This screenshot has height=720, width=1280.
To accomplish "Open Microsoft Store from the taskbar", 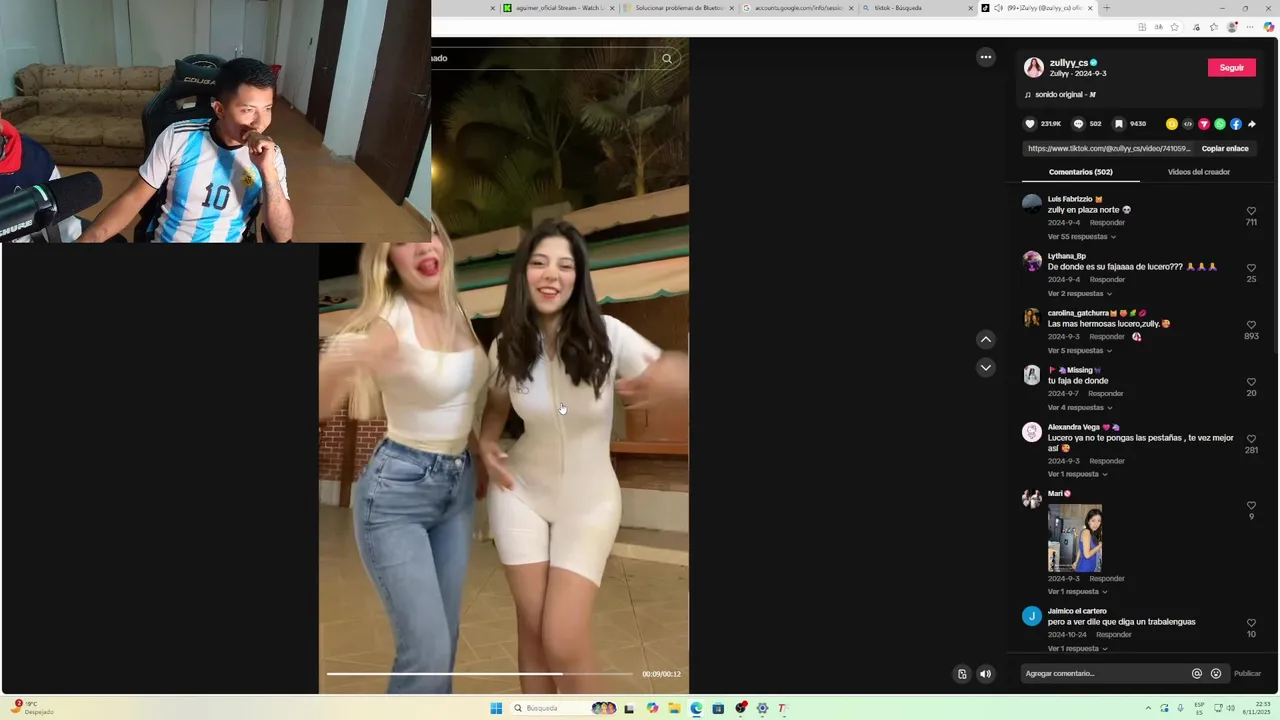I will [x=718, y=708].
